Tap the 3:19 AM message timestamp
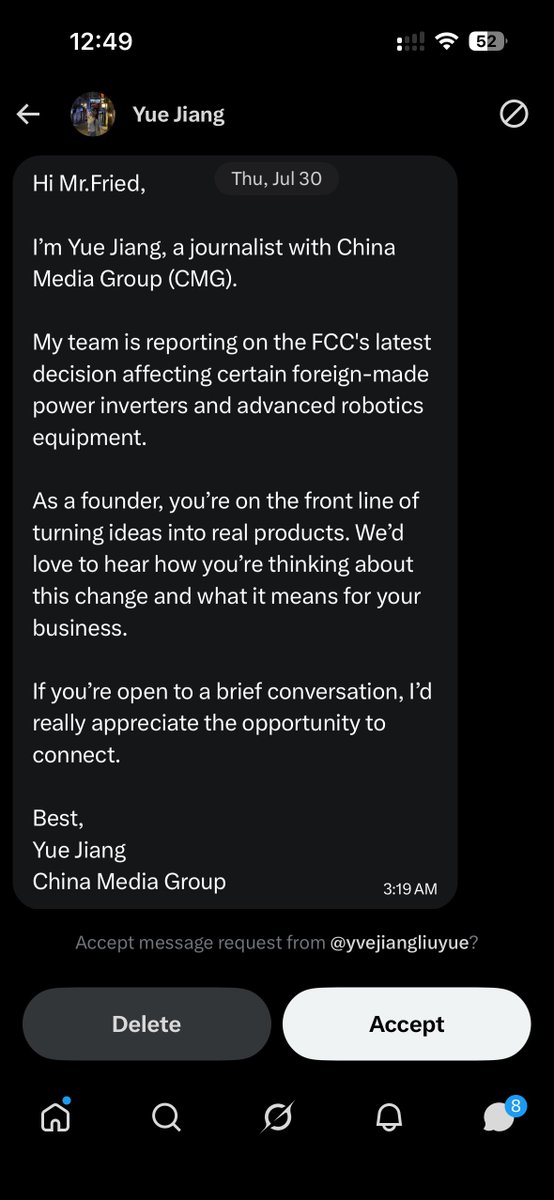554x1200 pixels. (x=410, y=888)
